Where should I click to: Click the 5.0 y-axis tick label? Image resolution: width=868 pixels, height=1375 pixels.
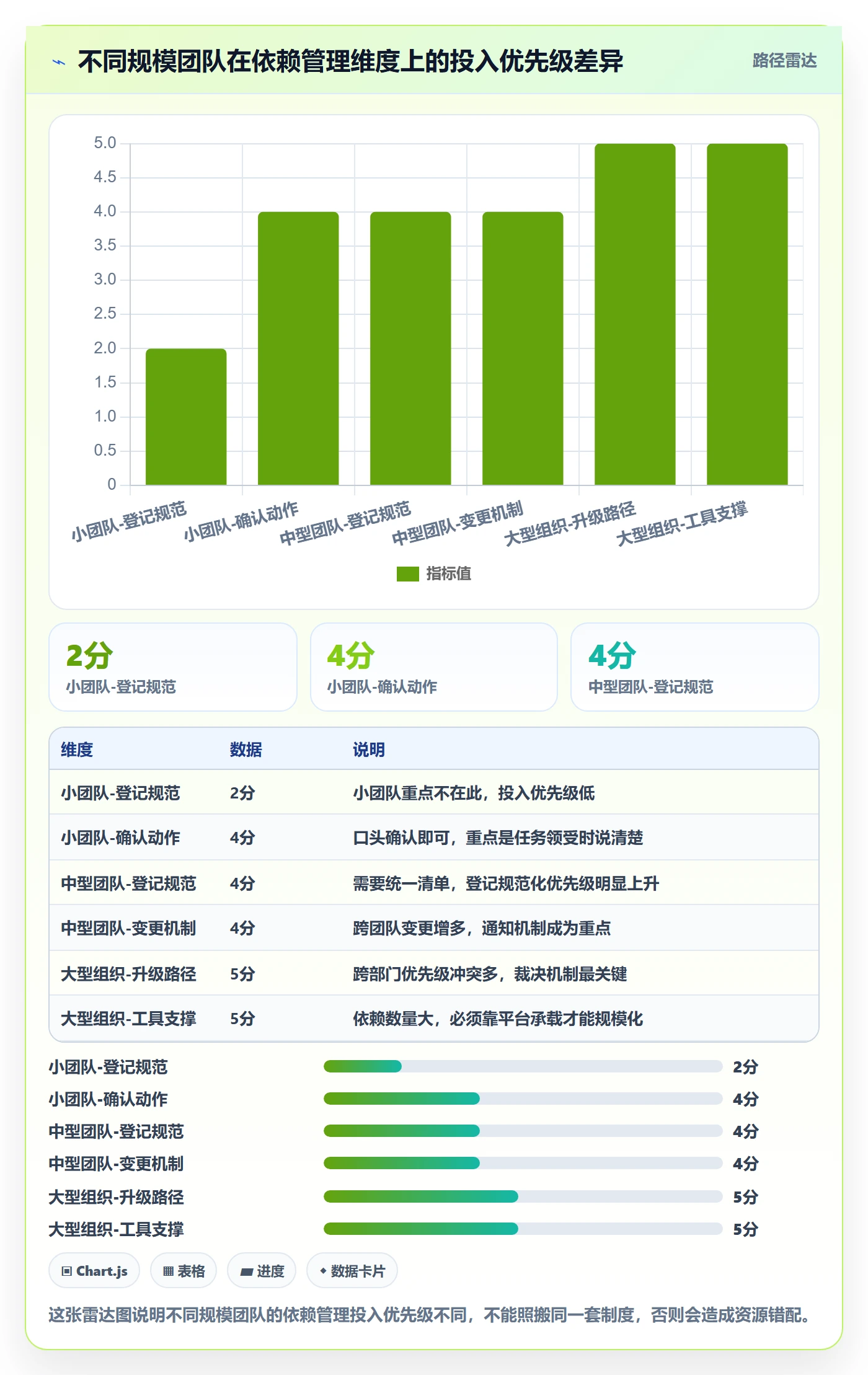coord(105,143)
